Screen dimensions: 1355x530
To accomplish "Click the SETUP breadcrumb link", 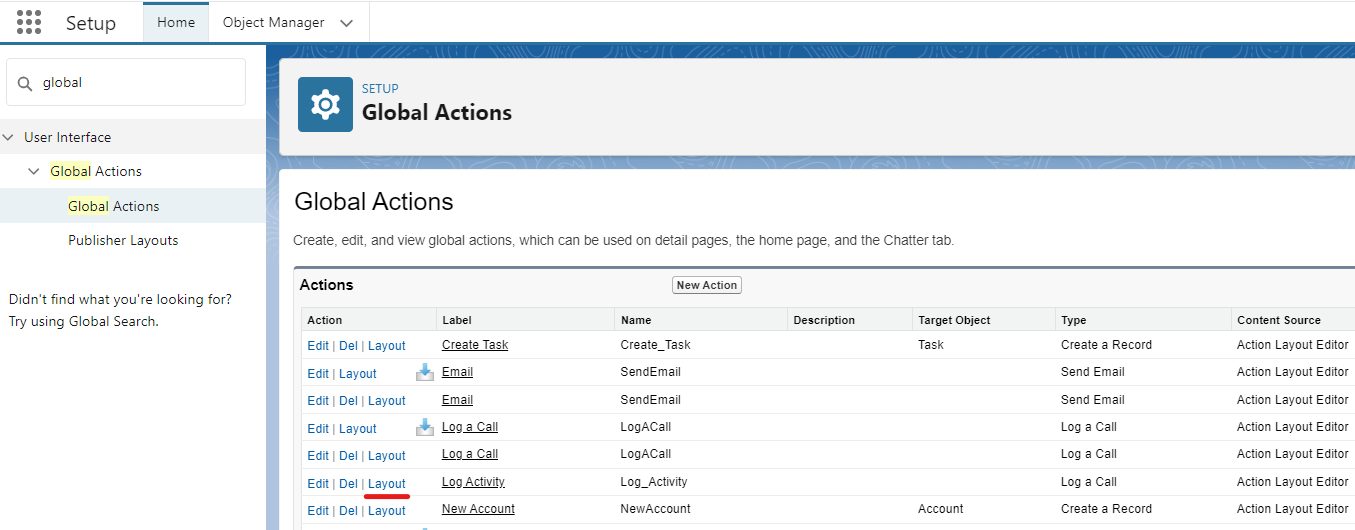I will (x=380, y=89).
